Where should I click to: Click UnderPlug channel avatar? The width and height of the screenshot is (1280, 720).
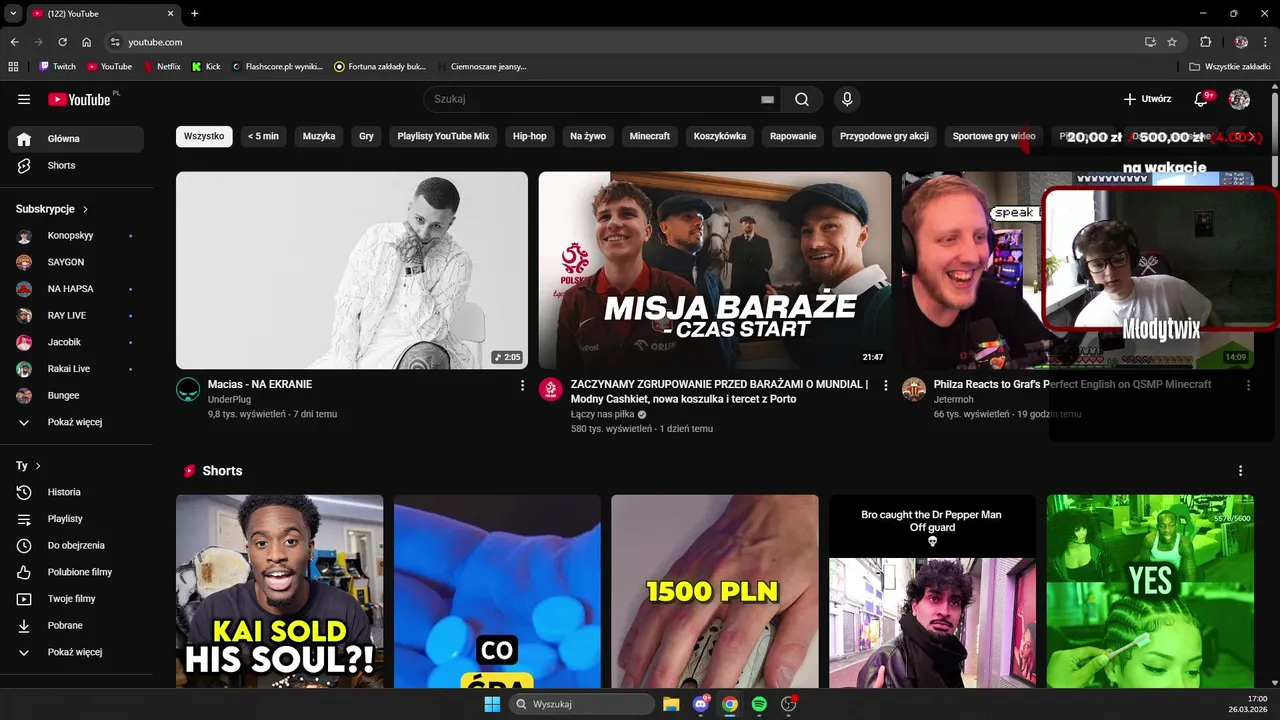click(x=188, y=390)
